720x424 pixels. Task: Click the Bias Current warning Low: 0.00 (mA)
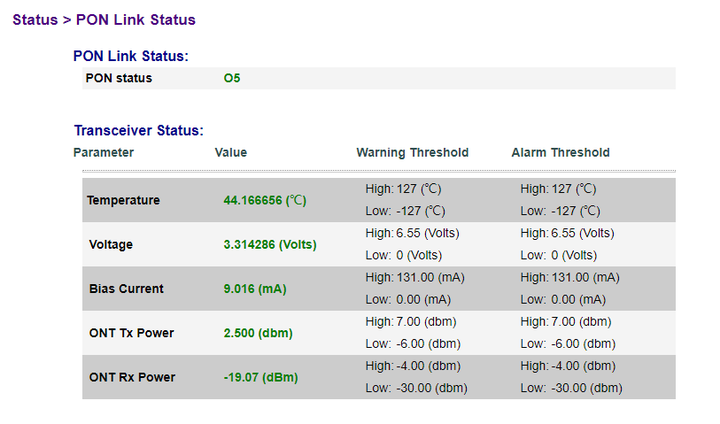point(408,300)
